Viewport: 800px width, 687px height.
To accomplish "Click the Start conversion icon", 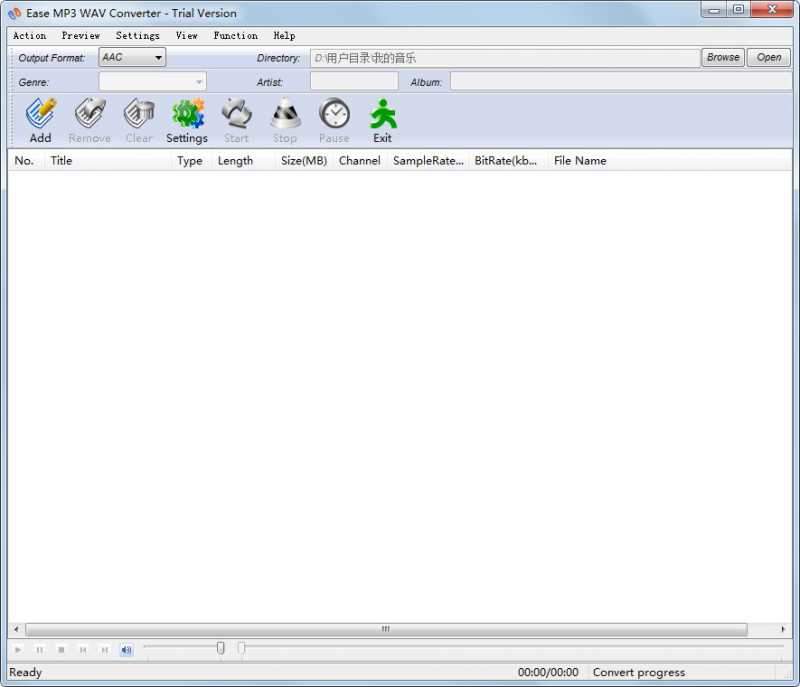I will click(x=236, y=120).
